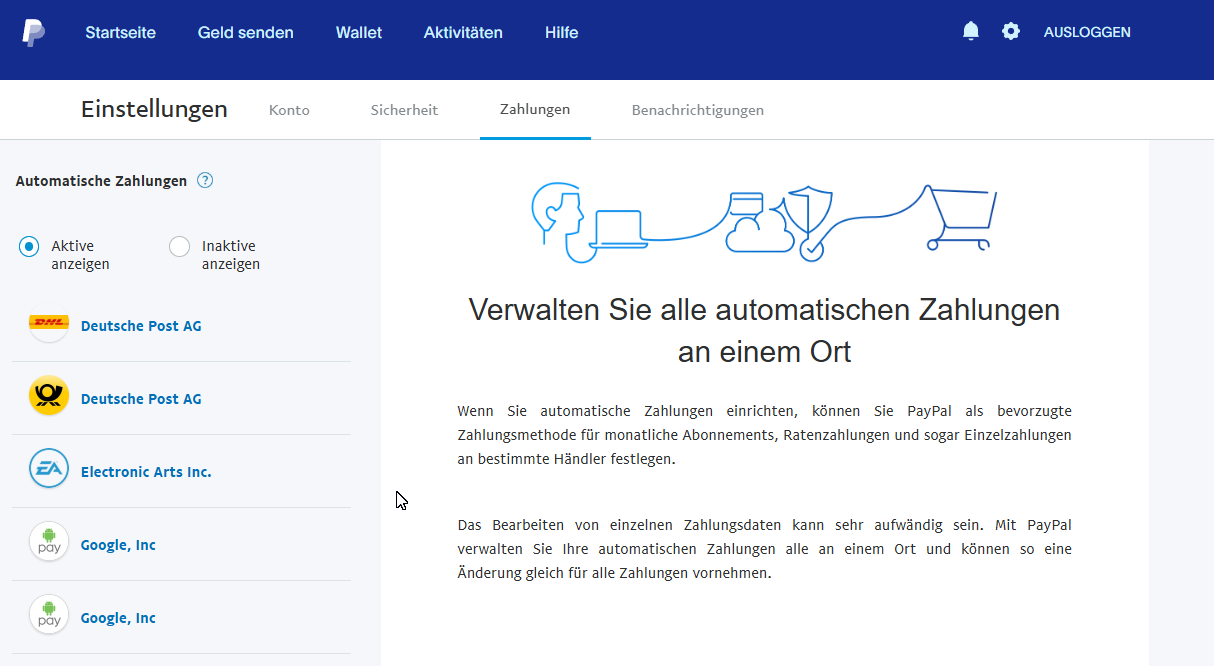
Task: Open settings via the gear icon
Action: click(1011, 31)
